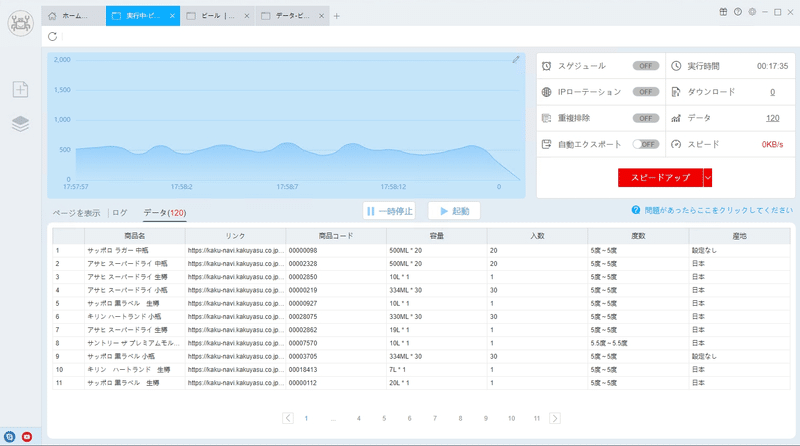This screenshot has height=446, width=800.
Task: Toggle the IPローテーション switch
Action: (x=646, y=92)
